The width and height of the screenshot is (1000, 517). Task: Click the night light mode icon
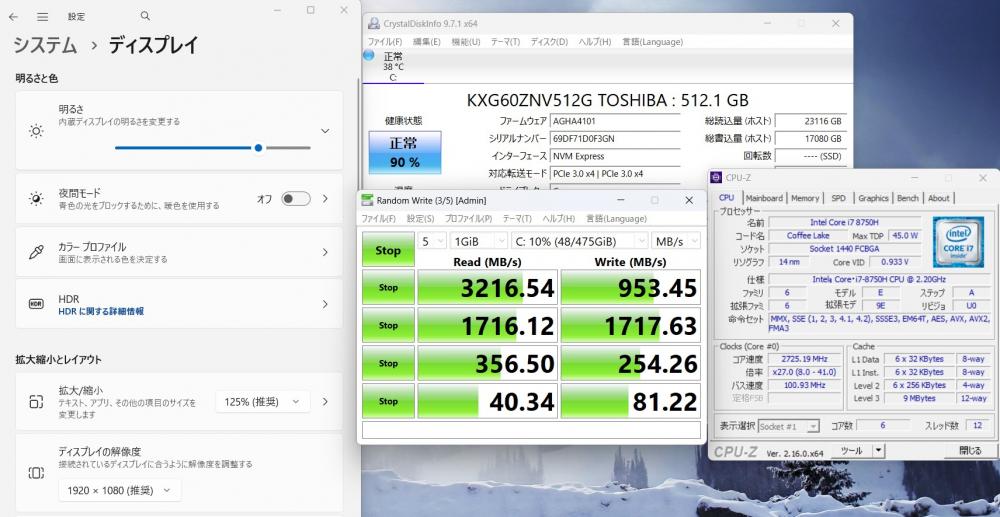36,199
